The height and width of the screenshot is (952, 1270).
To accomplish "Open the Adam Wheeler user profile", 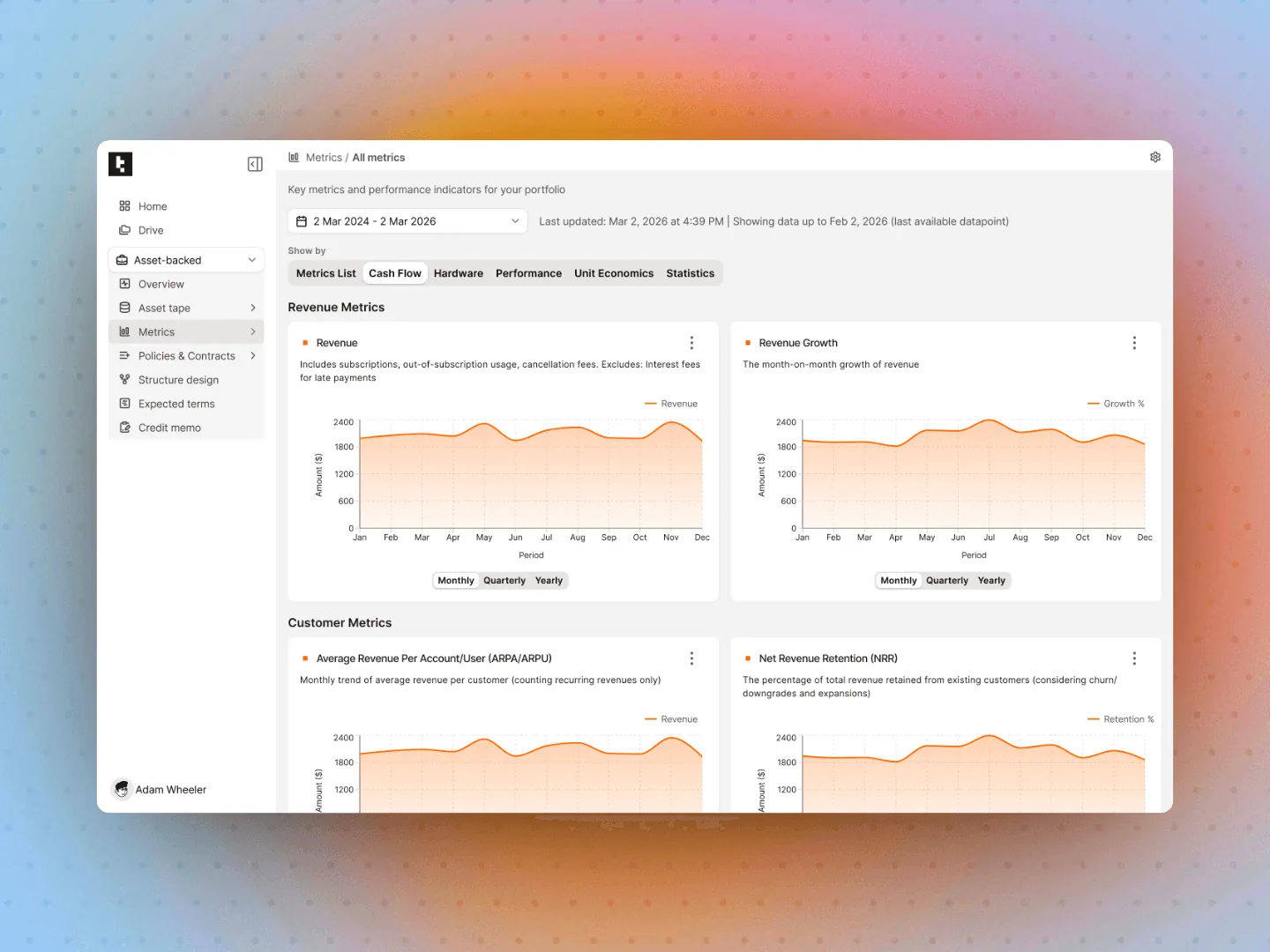I will tap(160, 790).
